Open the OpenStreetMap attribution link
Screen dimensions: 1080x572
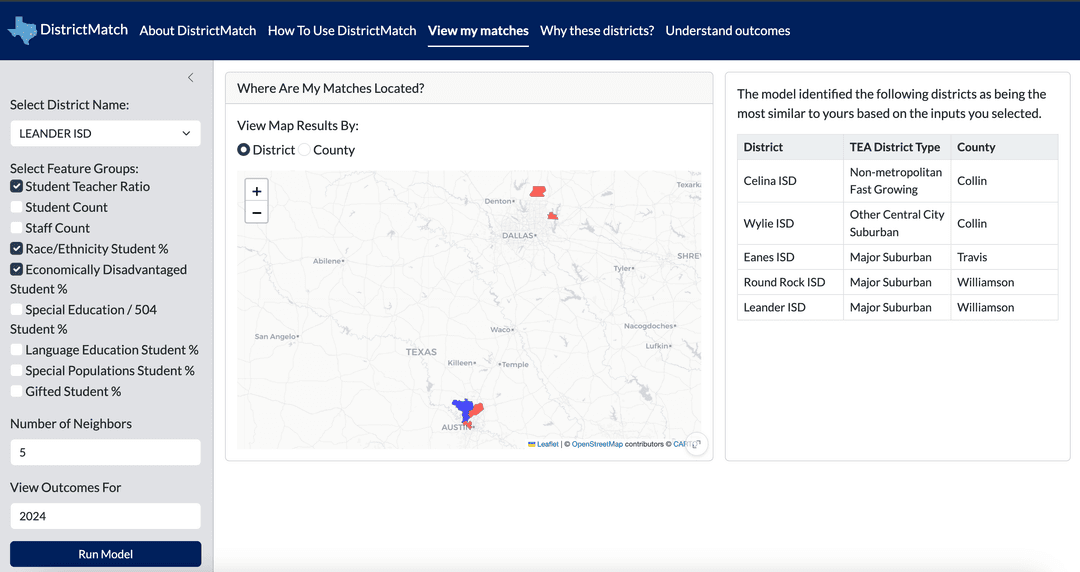coord(597,445)
